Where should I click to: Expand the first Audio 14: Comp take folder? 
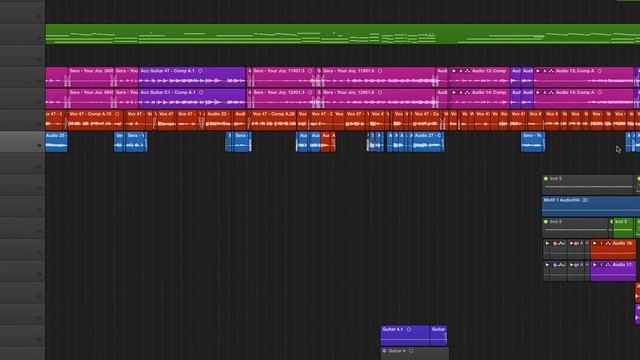point(453,93)
